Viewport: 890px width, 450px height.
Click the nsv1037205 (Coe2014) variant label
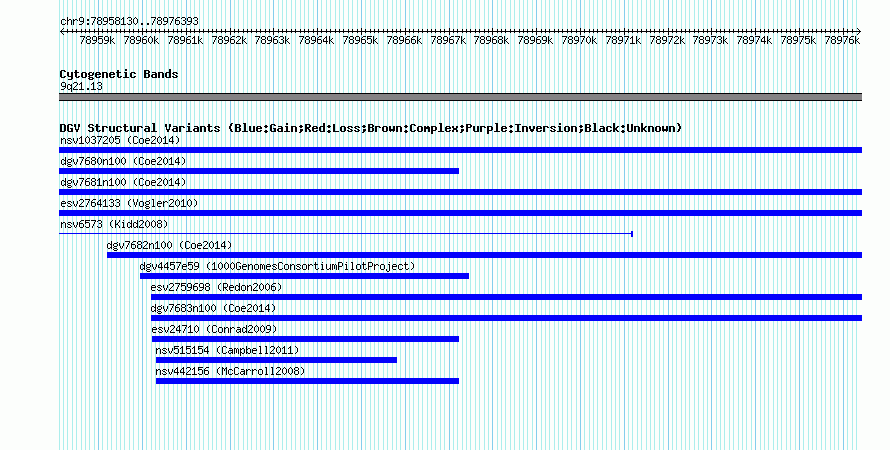(x=120, y=140)
